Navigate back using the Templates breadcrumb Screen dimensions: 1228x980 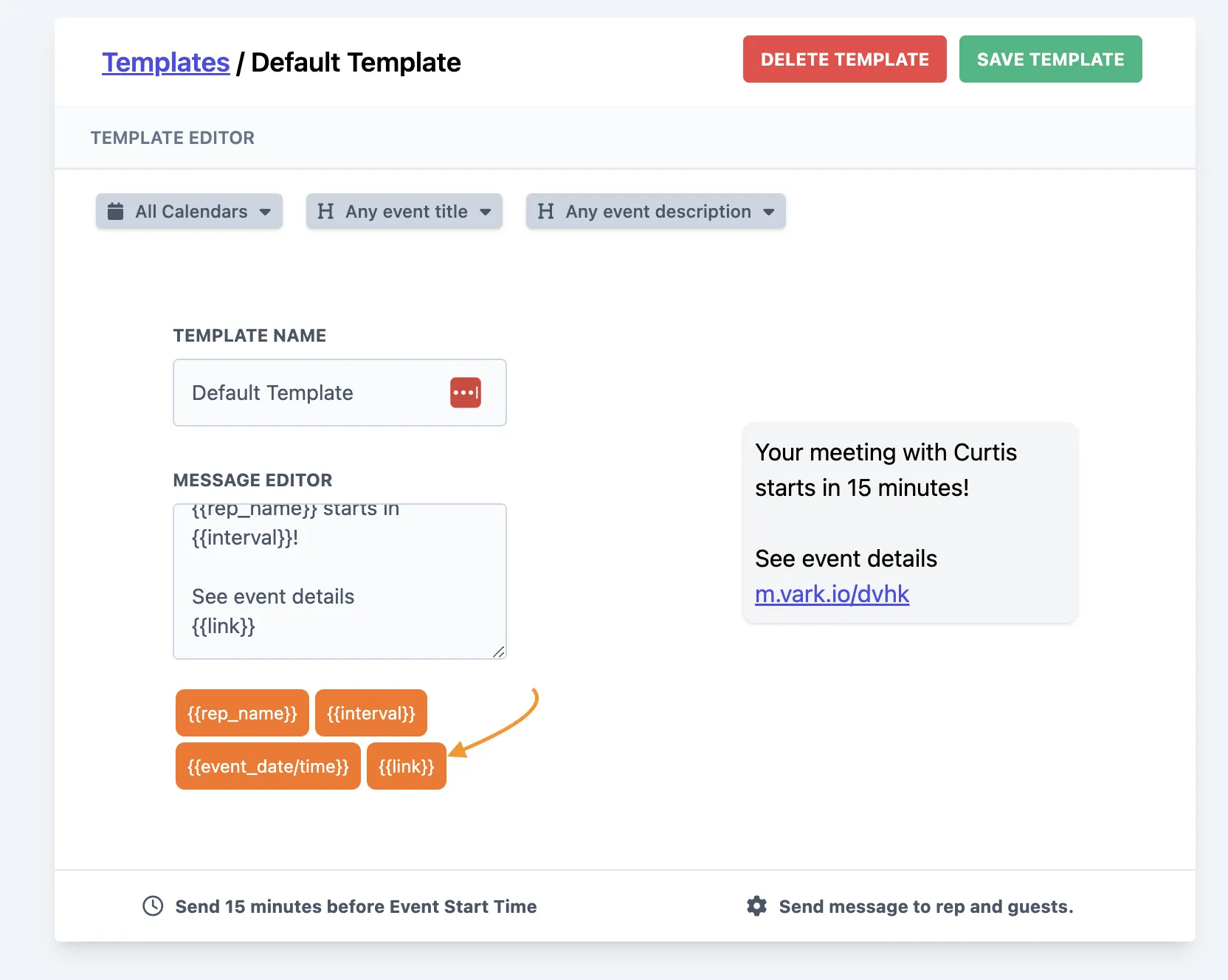click(165, 62)
